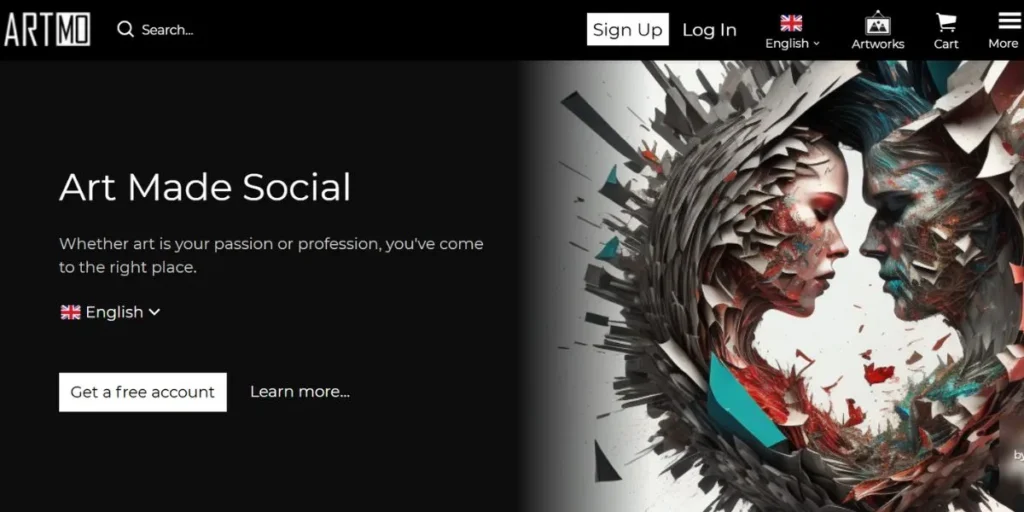Viewport: 1024px width, 512px height.
Task: Select the Cart menu label
Action: (946, 44)
